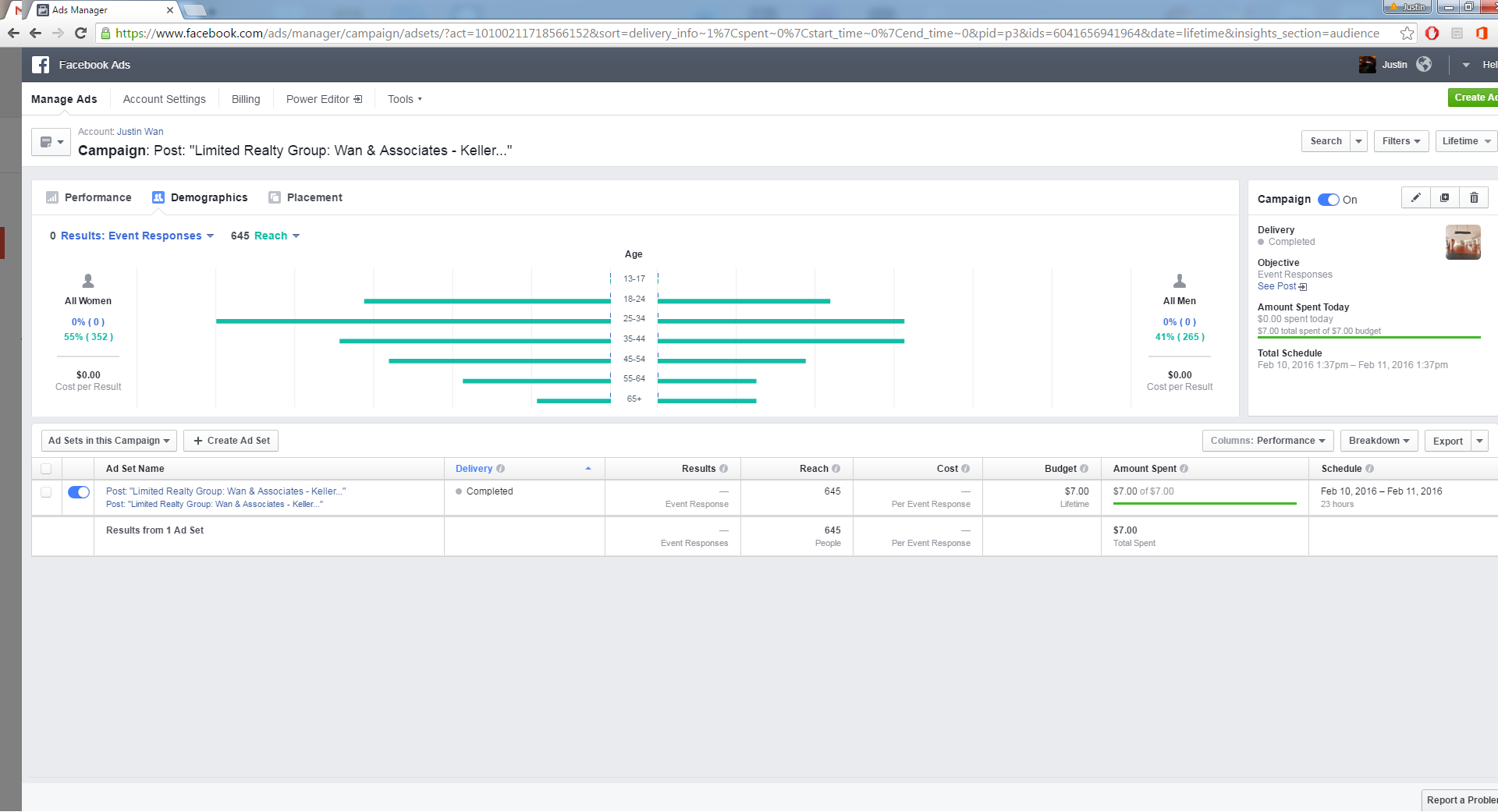
Task: Bookmark page with the star icon
Action: point(1407,33)
